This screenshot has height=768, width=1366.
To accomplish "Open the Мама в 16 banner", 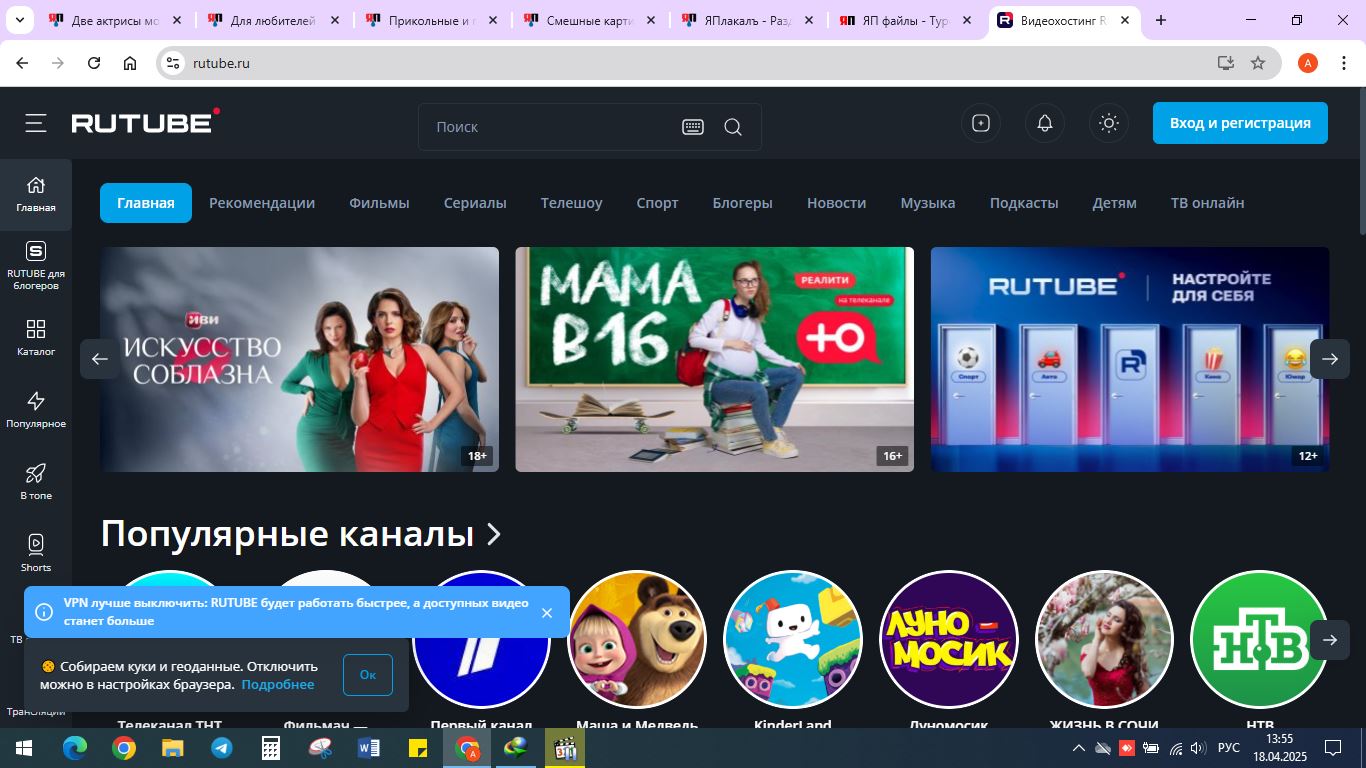I will pyautogui.click(x=714, y=359).
